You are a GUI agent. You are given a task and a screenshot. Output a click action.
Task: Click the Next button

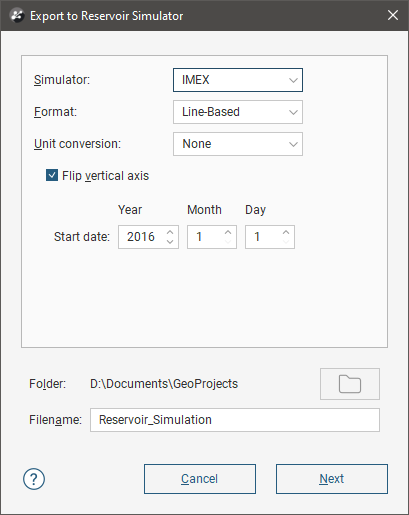click(x=332, y=479)
